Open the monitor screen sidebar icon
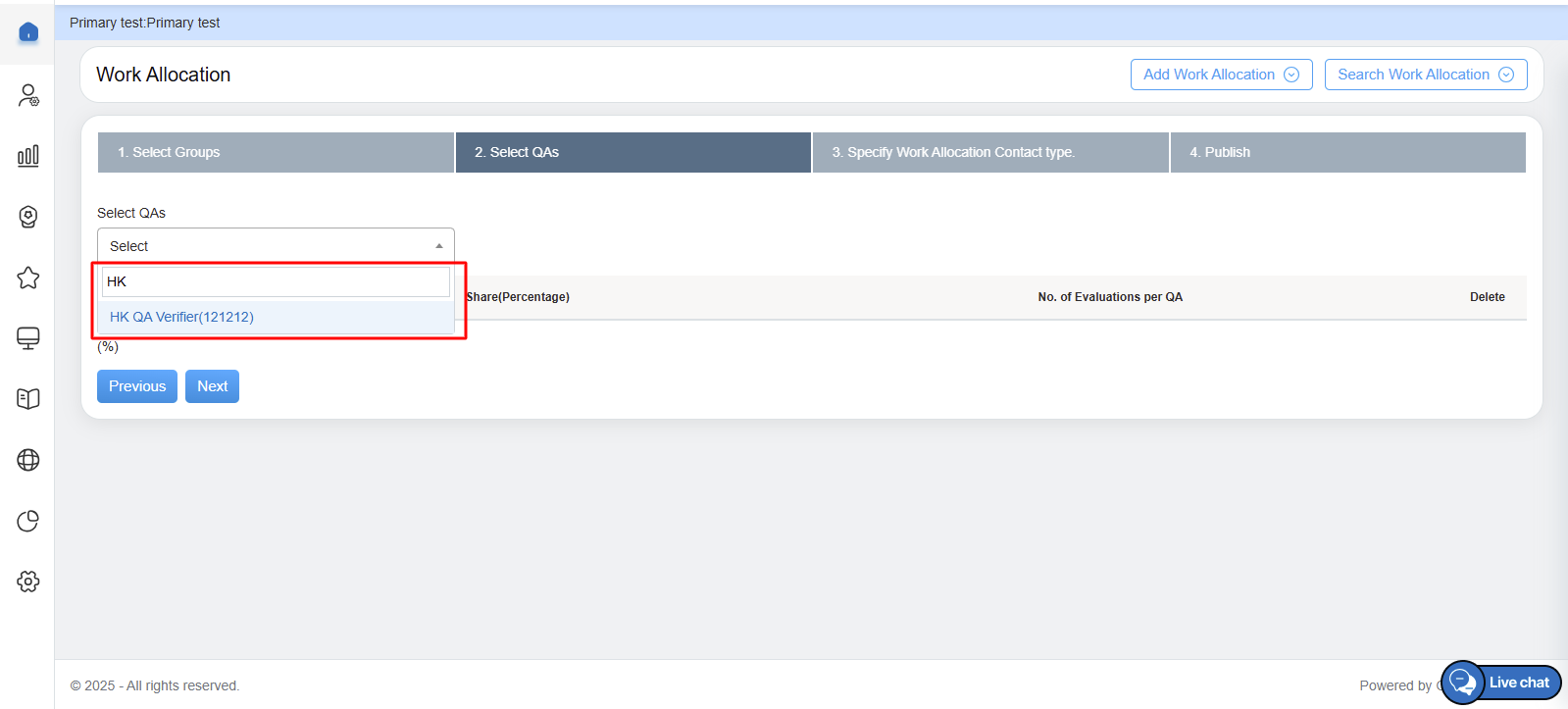 28,338
